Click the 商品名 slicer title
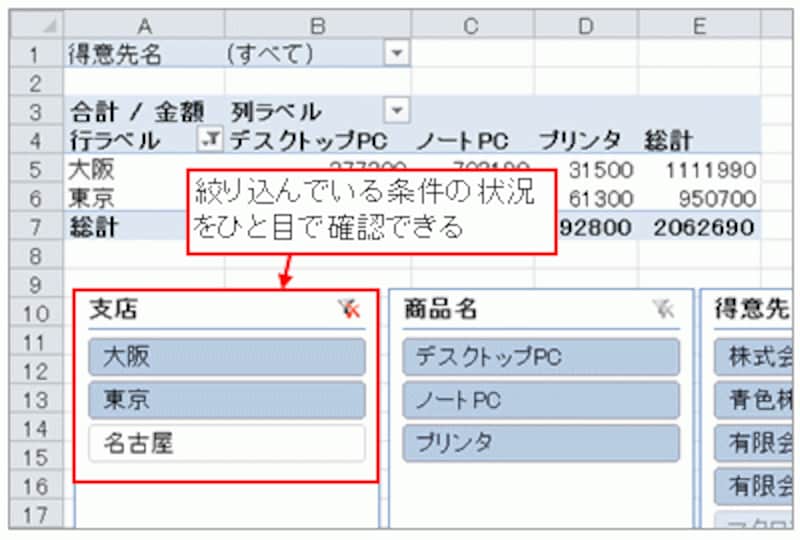 tap(440, 309)
